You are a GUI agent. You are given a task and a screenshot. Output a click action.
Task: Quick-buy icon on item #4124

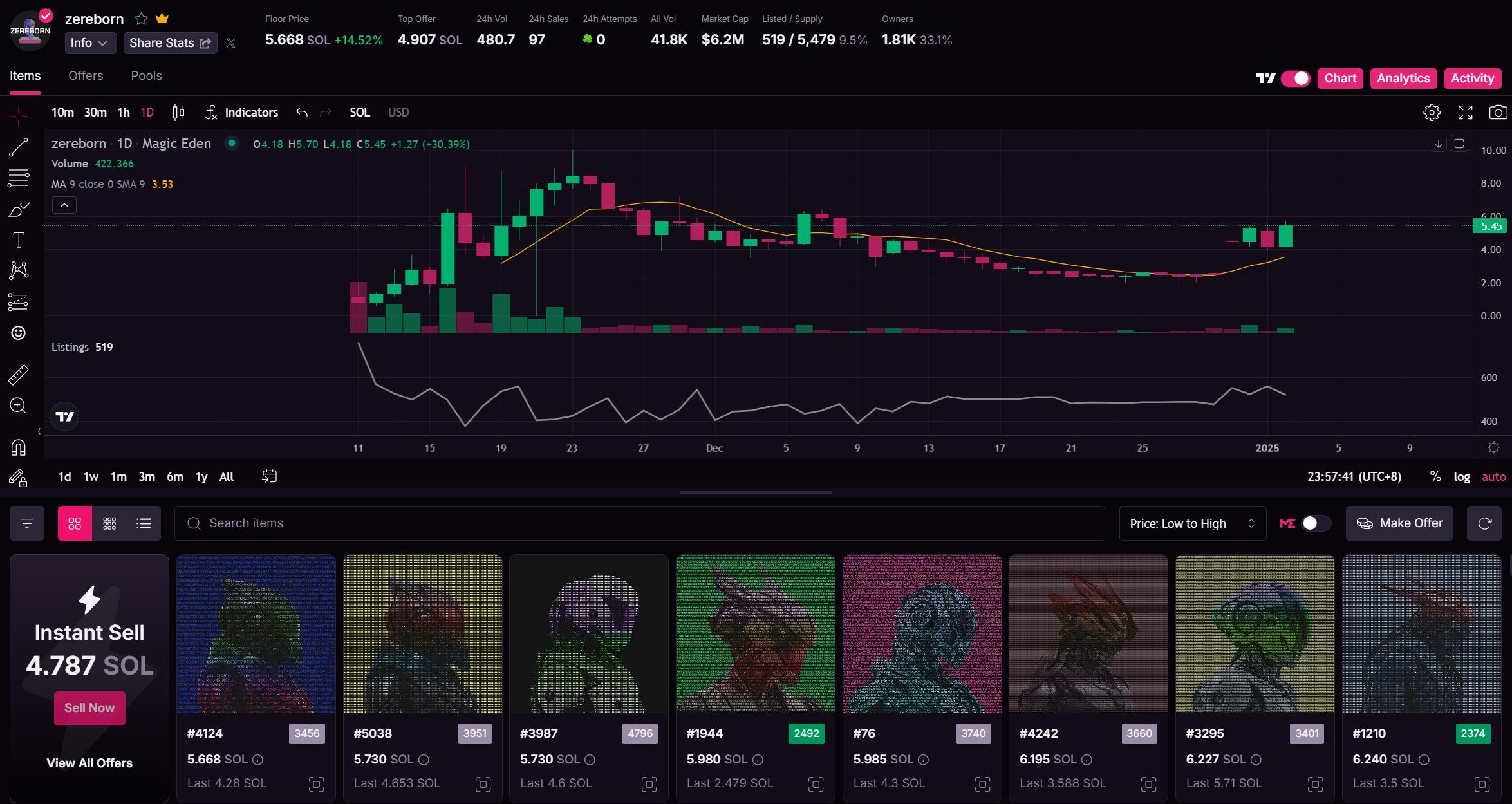click(316, 784)
